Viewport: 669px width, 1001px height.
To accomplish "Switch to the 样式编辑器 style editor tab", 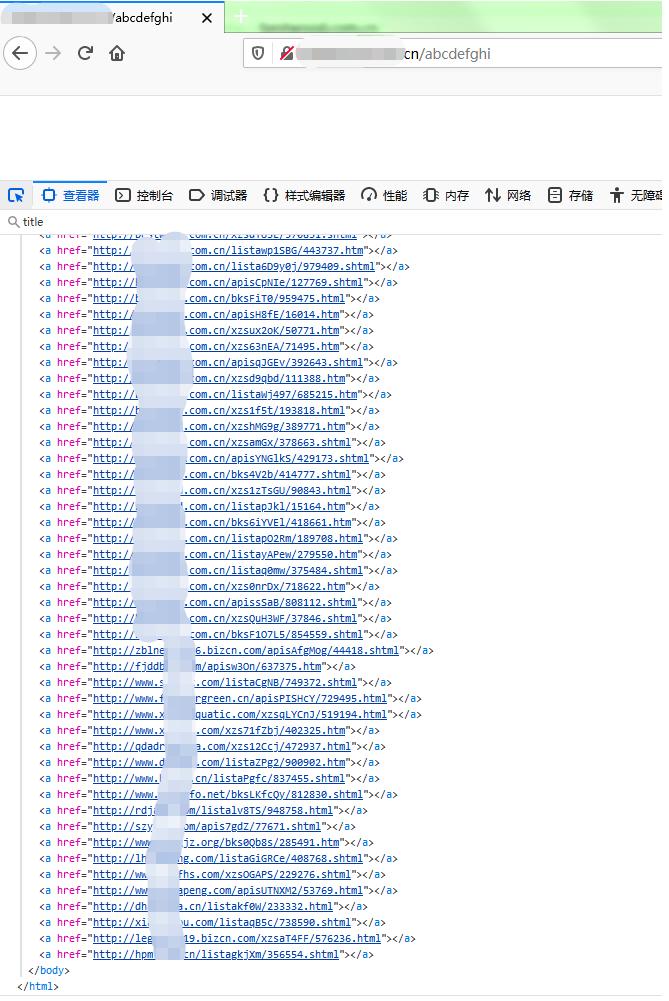I will pyautogui.click(x=304, y=195).
